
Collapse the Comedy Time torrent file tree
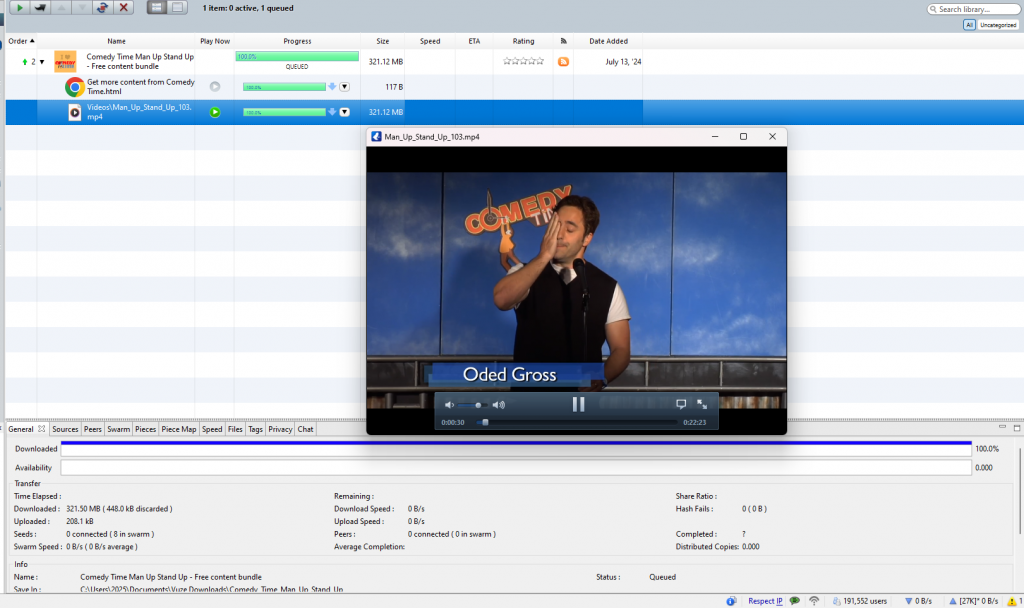pos(42,62)
